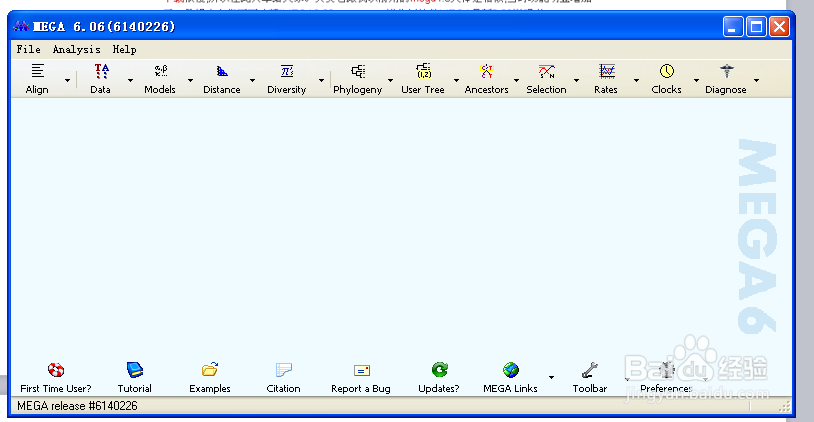Check for Updates? icon
Screen dimensions: 814x422
click(x=440, y=370)
